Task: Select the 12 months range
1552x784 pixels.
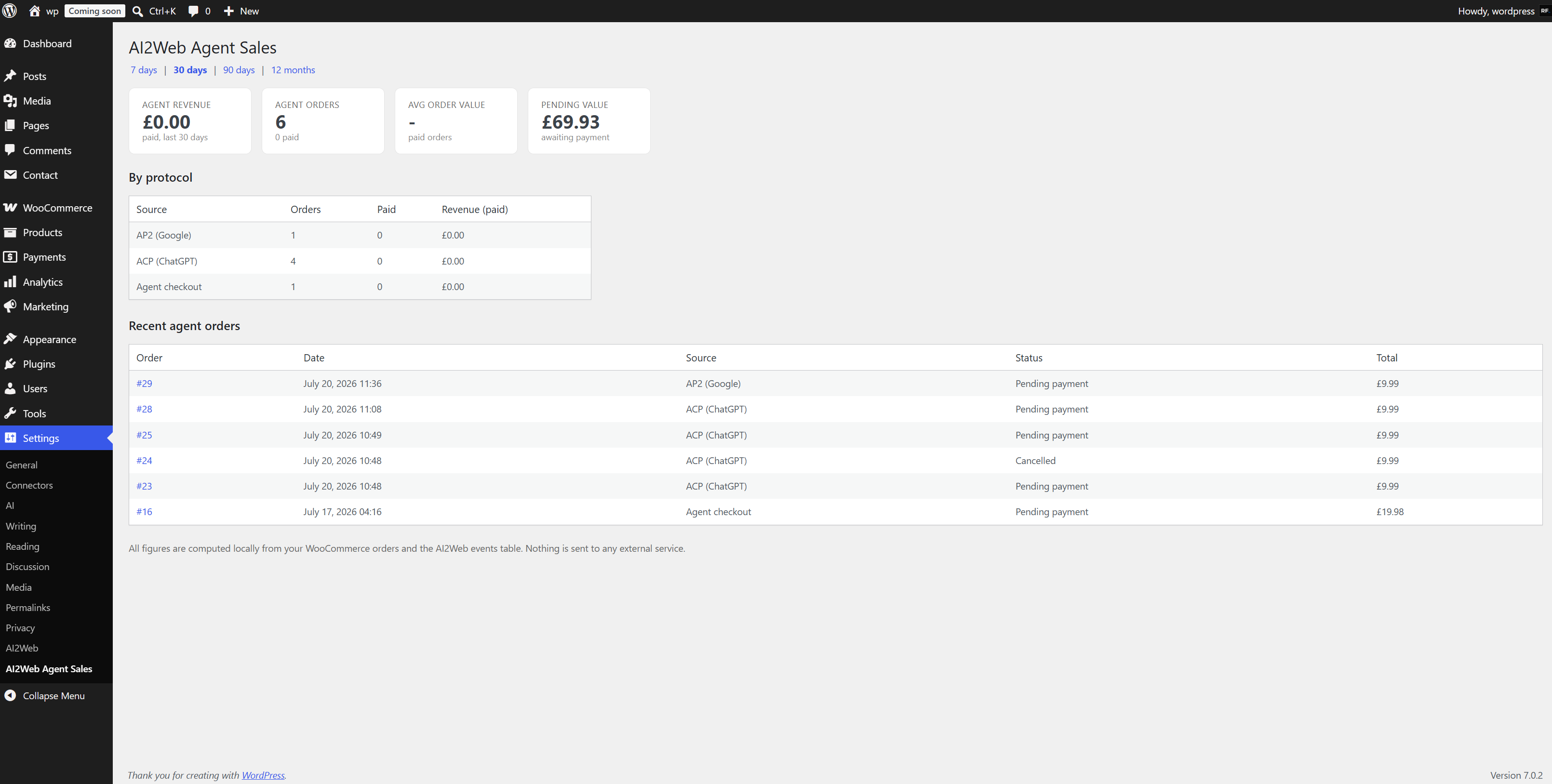Action: pos(293,70)
